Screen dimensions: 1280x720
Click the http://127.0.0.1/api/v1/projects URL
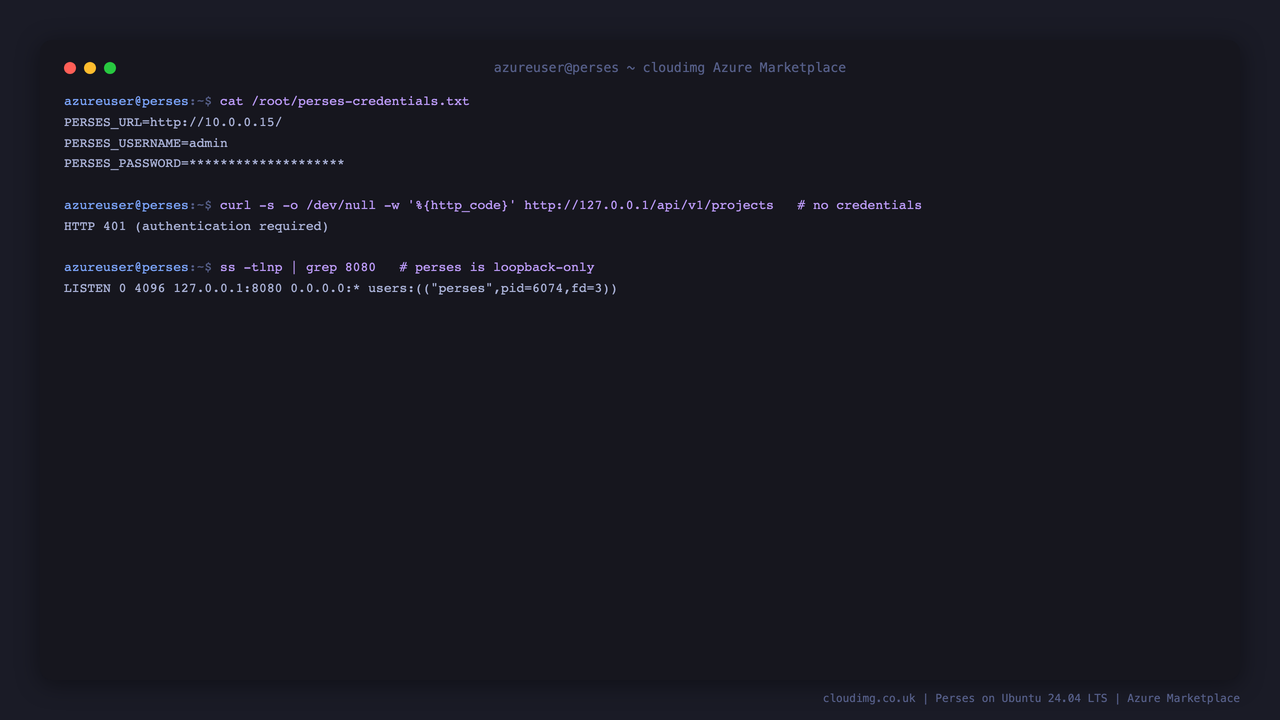[x=649, y=205]
